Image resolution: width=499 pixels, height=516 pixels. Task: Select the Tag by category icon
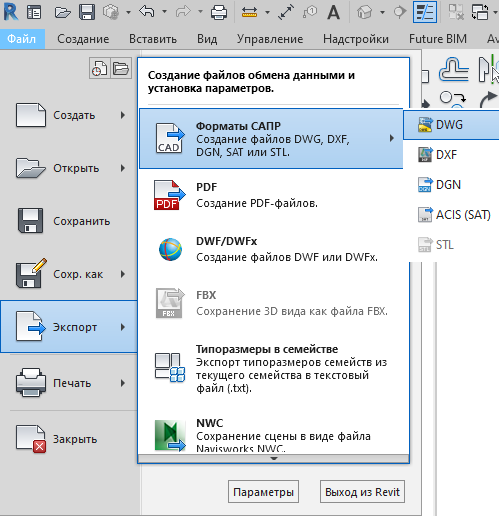click(x=310, y=12)
